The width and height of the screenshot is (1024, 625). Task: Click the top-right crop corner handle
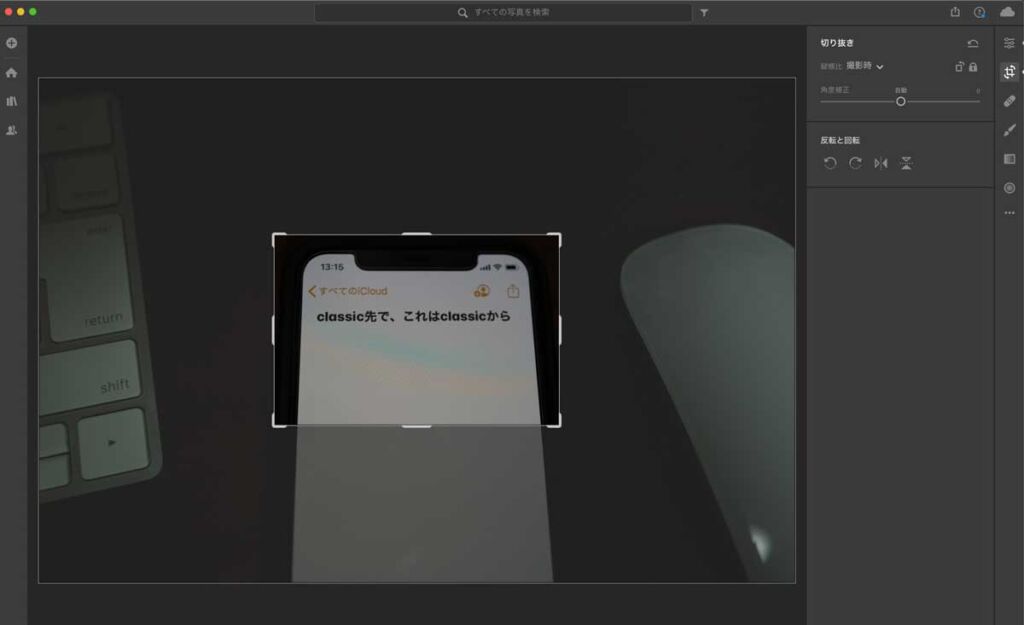(554, 238)
